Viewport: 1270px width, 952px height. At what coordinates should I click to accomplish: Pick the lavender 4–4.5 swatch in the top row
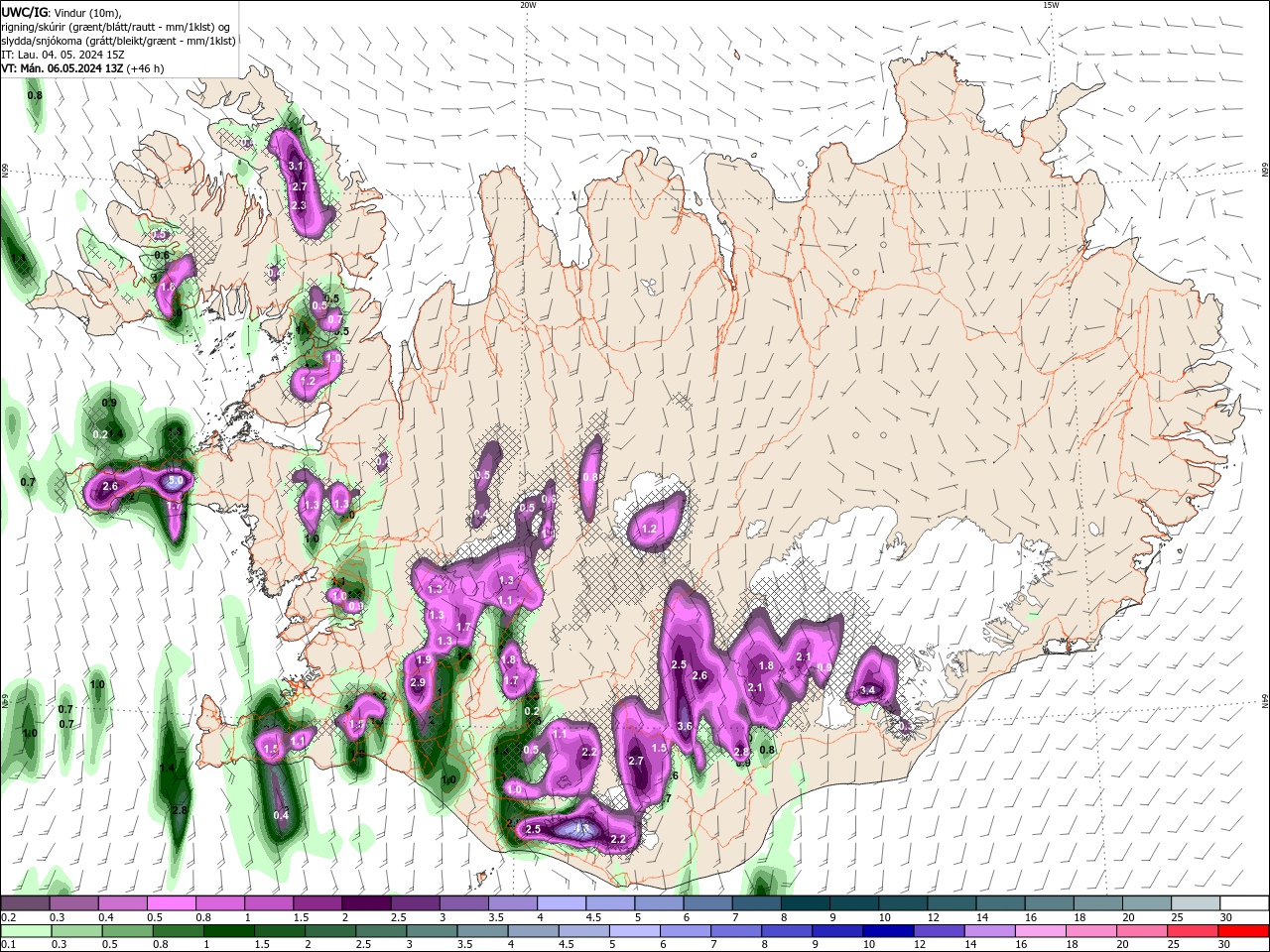563,903
